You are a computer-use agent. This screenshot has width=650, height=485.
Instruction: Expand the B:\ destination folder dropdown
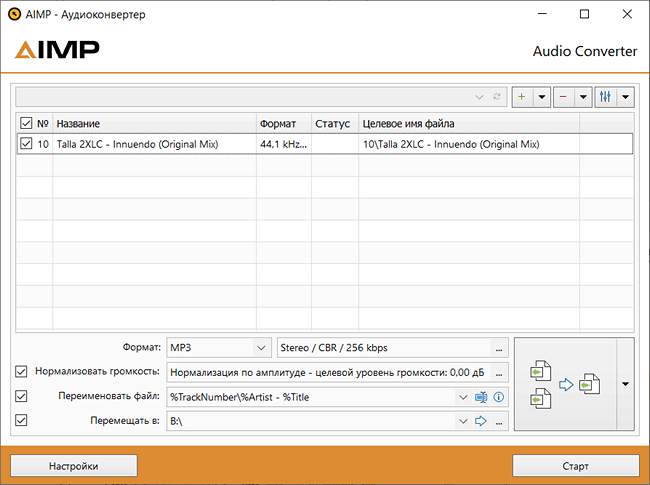coord(463,421)
